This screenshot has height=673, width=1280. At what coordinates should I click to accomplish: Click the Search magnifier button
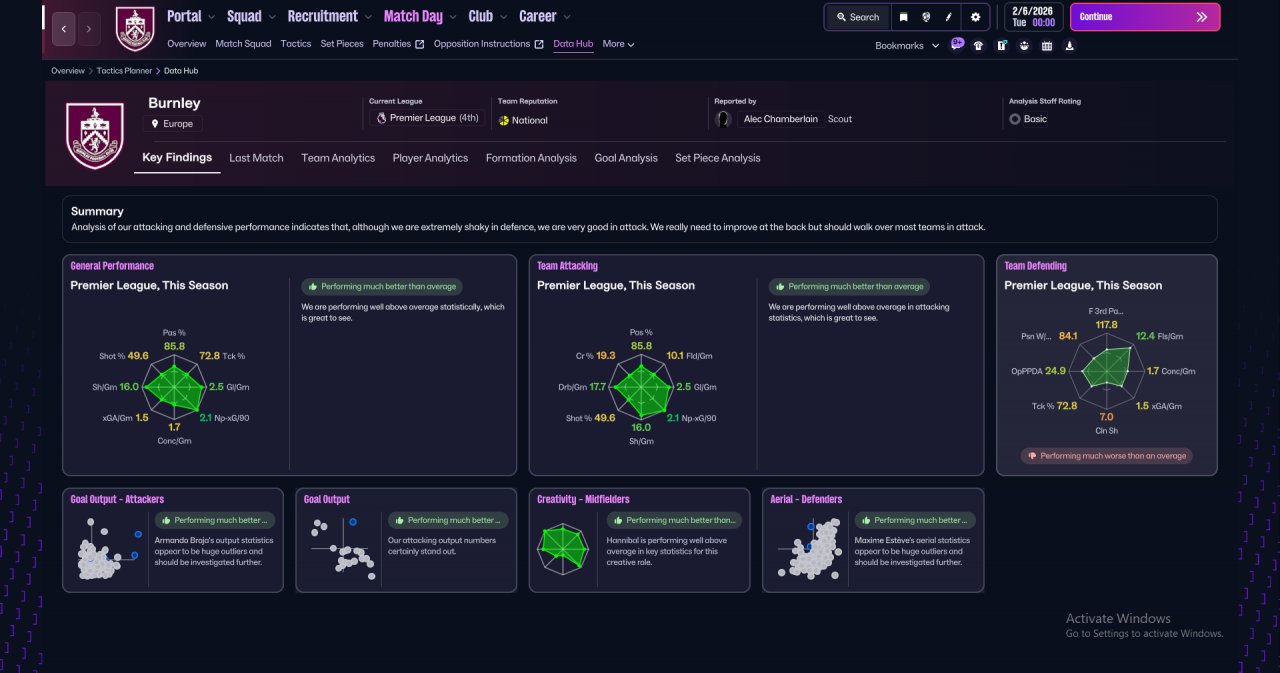coord(857,17)
